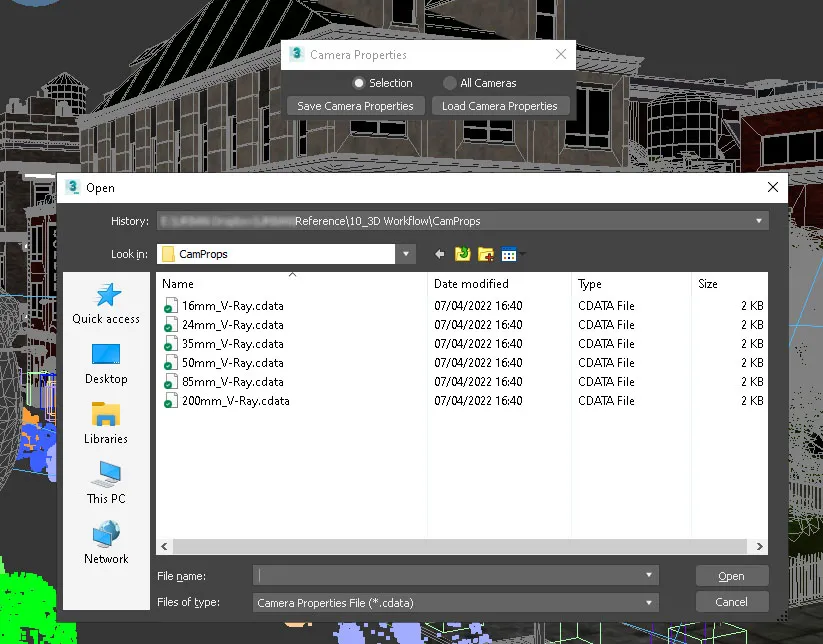The image size is (823, 644).
Task: Select the 24mm_V-Ray.cdata file name
Action: (233, 325)
